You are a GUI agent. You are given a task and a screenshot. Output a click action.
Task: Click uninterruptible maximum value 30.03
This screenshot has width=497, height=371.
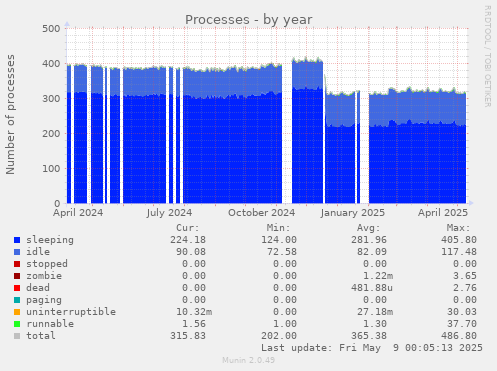tap(462, 312)
